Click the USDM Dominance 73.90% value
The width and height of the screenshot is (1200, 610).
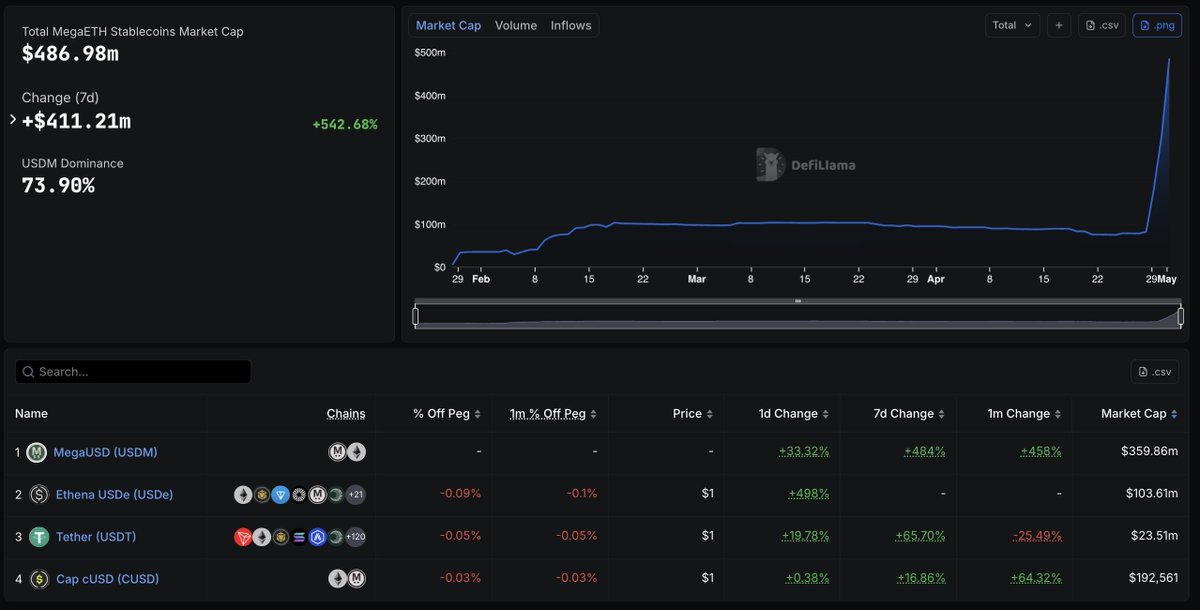[x=58, y=185]
